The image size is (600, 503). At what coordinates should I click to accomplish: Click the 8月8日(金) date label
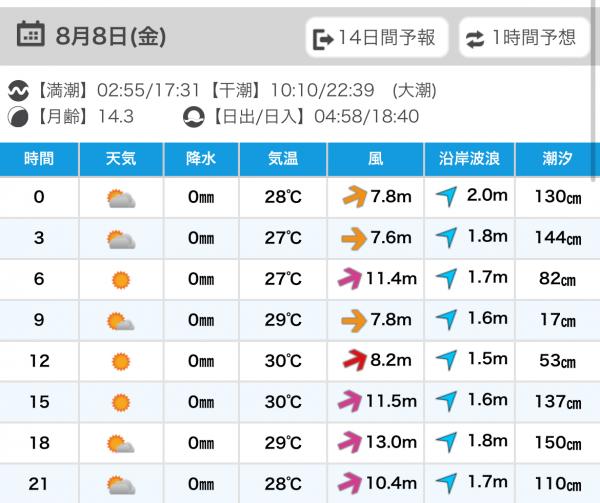[x=111, y=37]
